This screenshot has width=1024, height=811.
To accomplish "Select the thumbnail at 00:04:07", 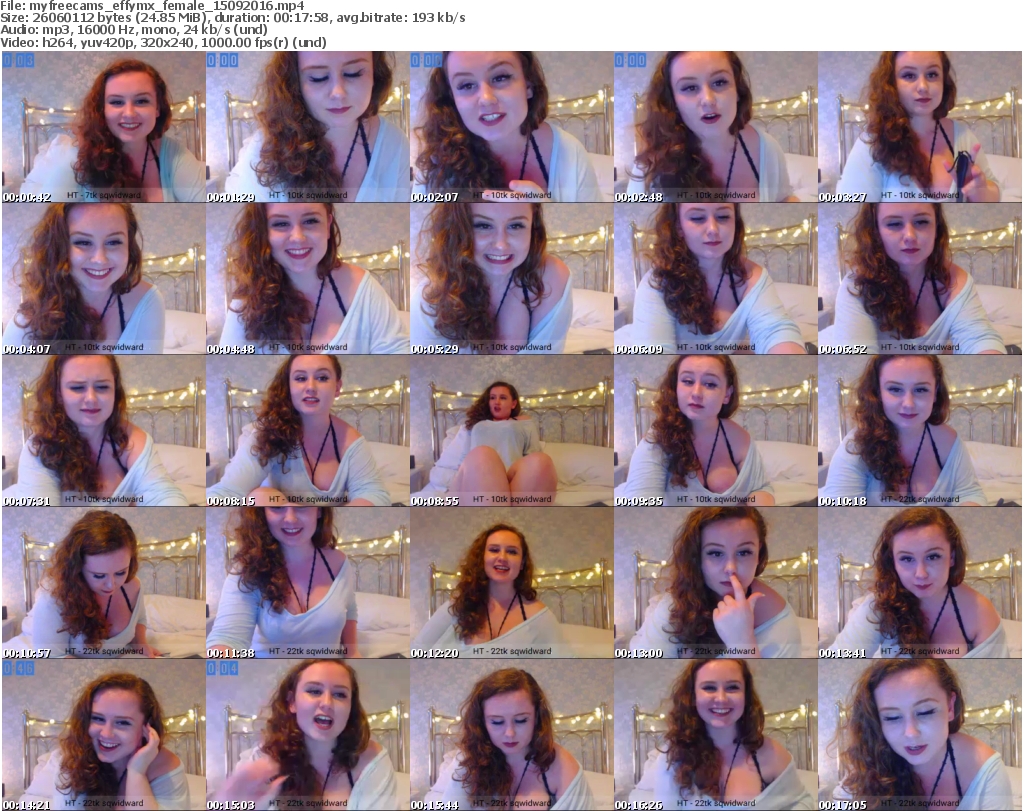I will point(103,279).
